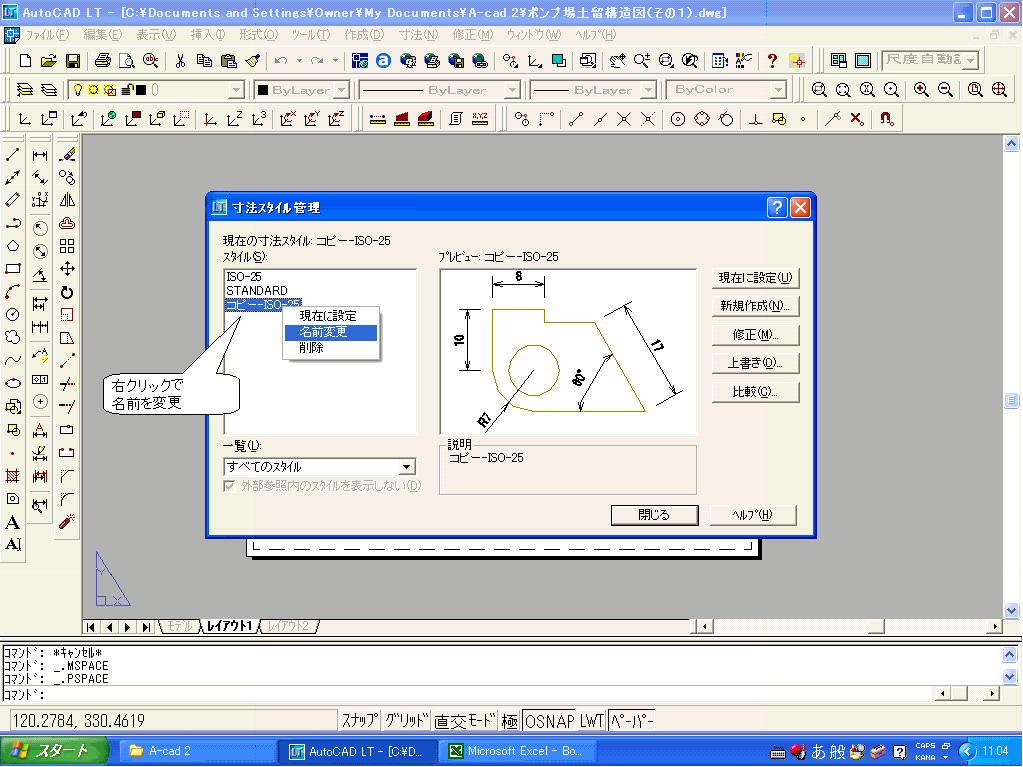Click the Snap to Center icon
The height and width of the screenshot is (767, 1023).
click(x=678, y=119)
